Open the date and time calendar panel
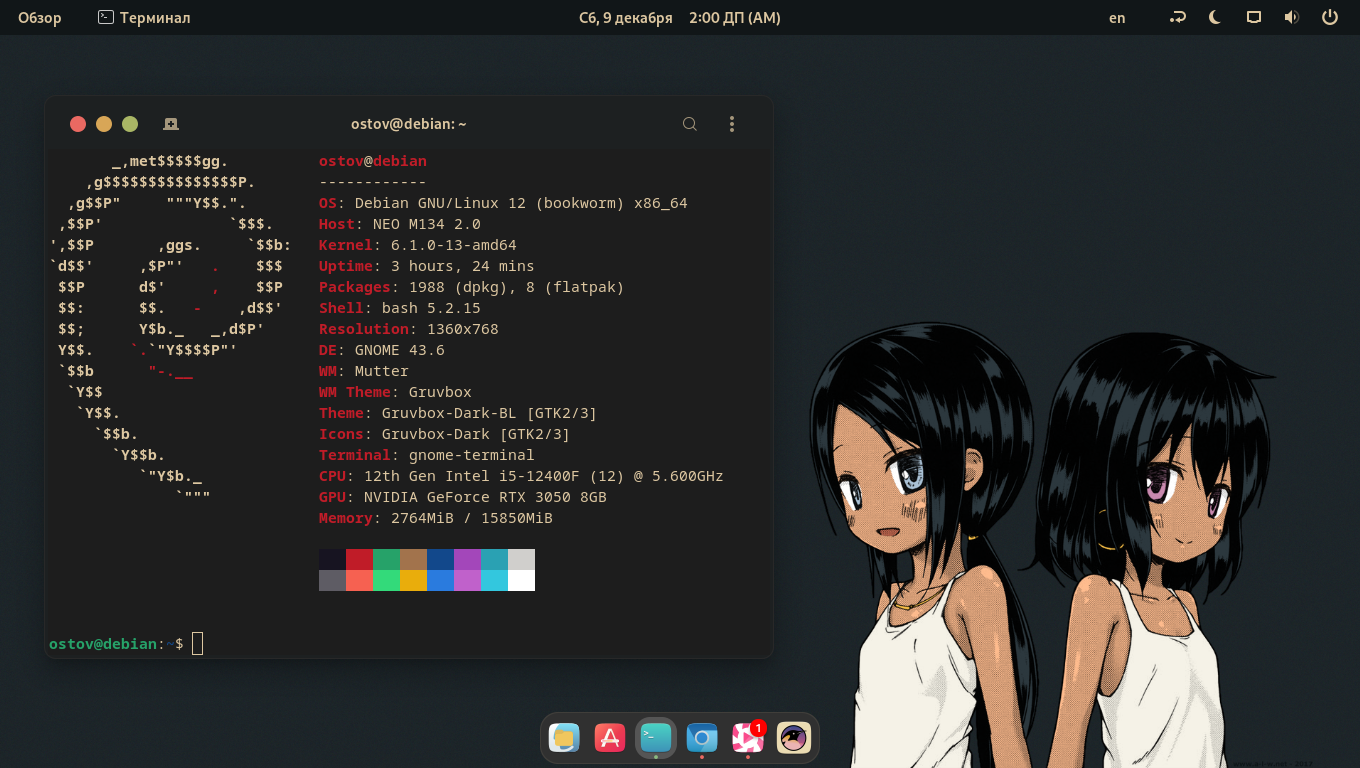Screen dimensions: 1360x768 (680, 17)
